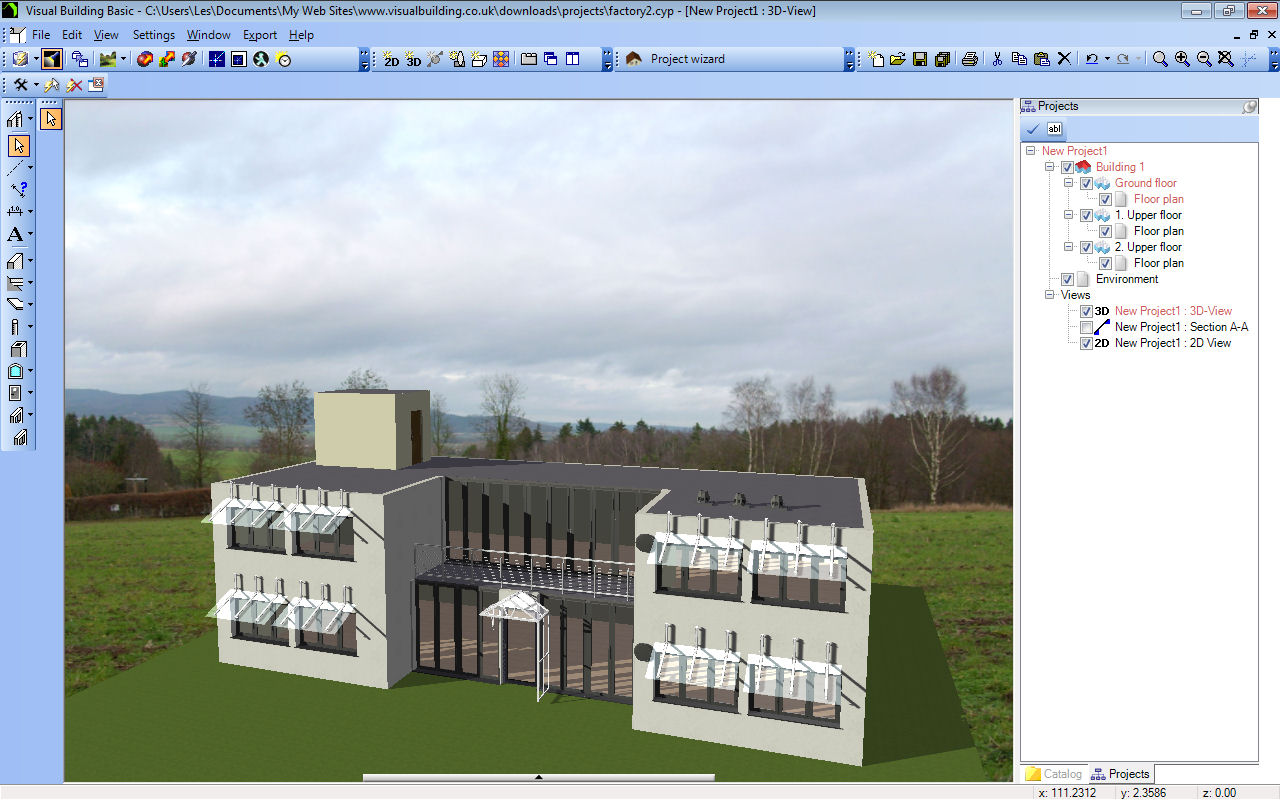Open the Window menu

click(x=209, y=35)
